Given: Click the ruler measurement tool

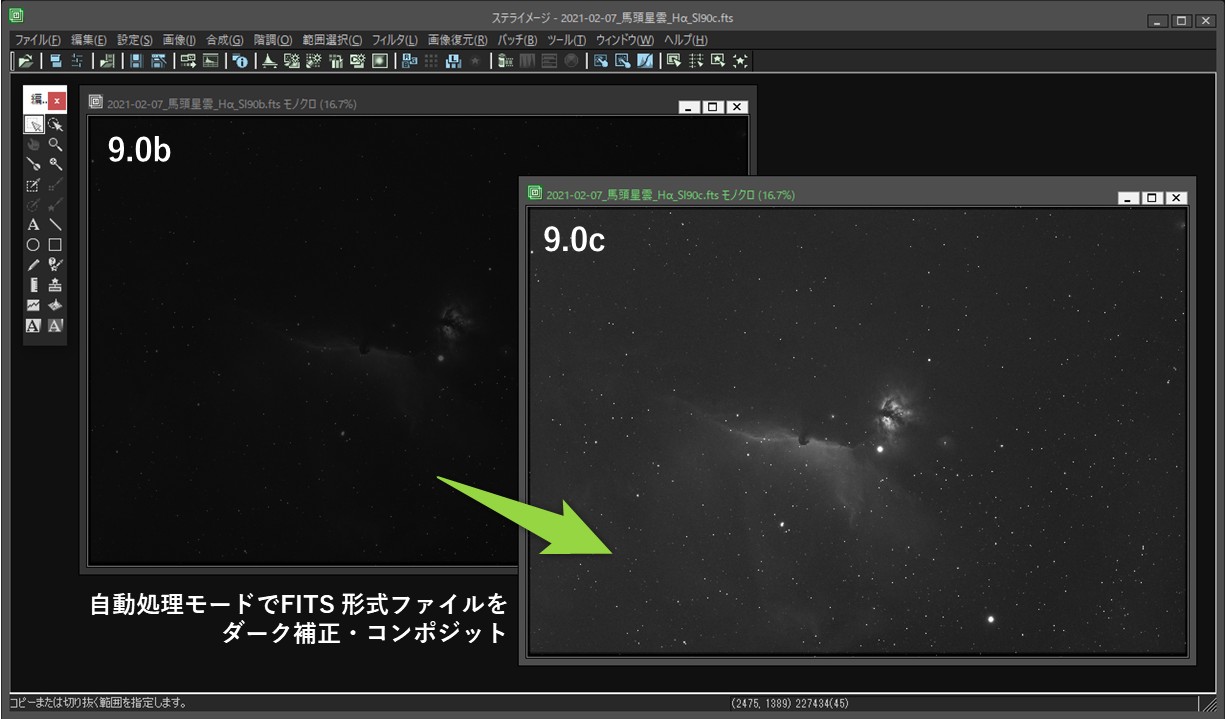Looking at the screenshot, I should (x=33, y=285).
